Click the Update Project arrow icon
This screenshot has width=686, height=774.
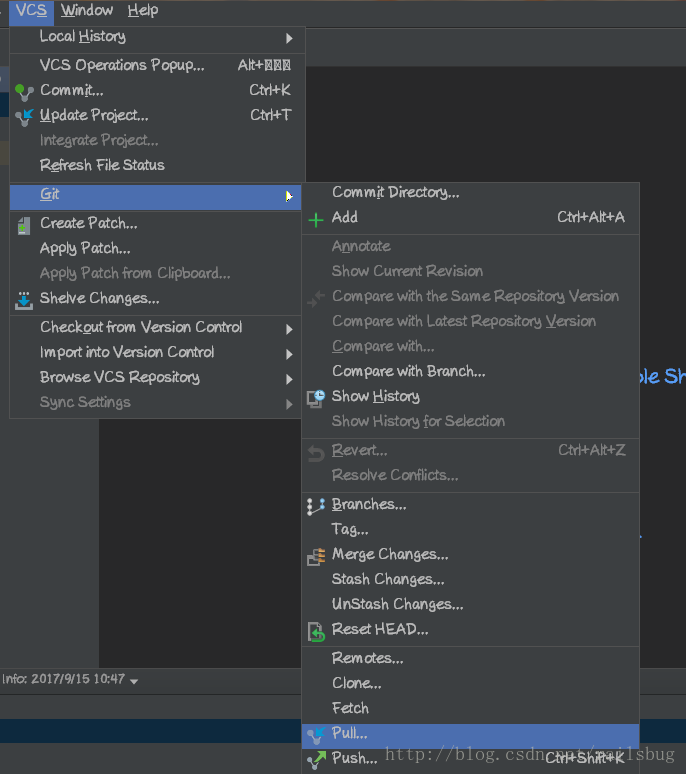pyautogui.click(x=24, y=117)
